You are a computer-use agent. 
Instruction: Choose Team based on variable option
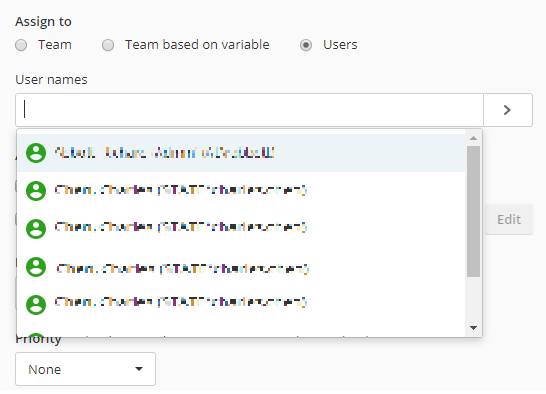pyautogui.click(x=108, y=45)
